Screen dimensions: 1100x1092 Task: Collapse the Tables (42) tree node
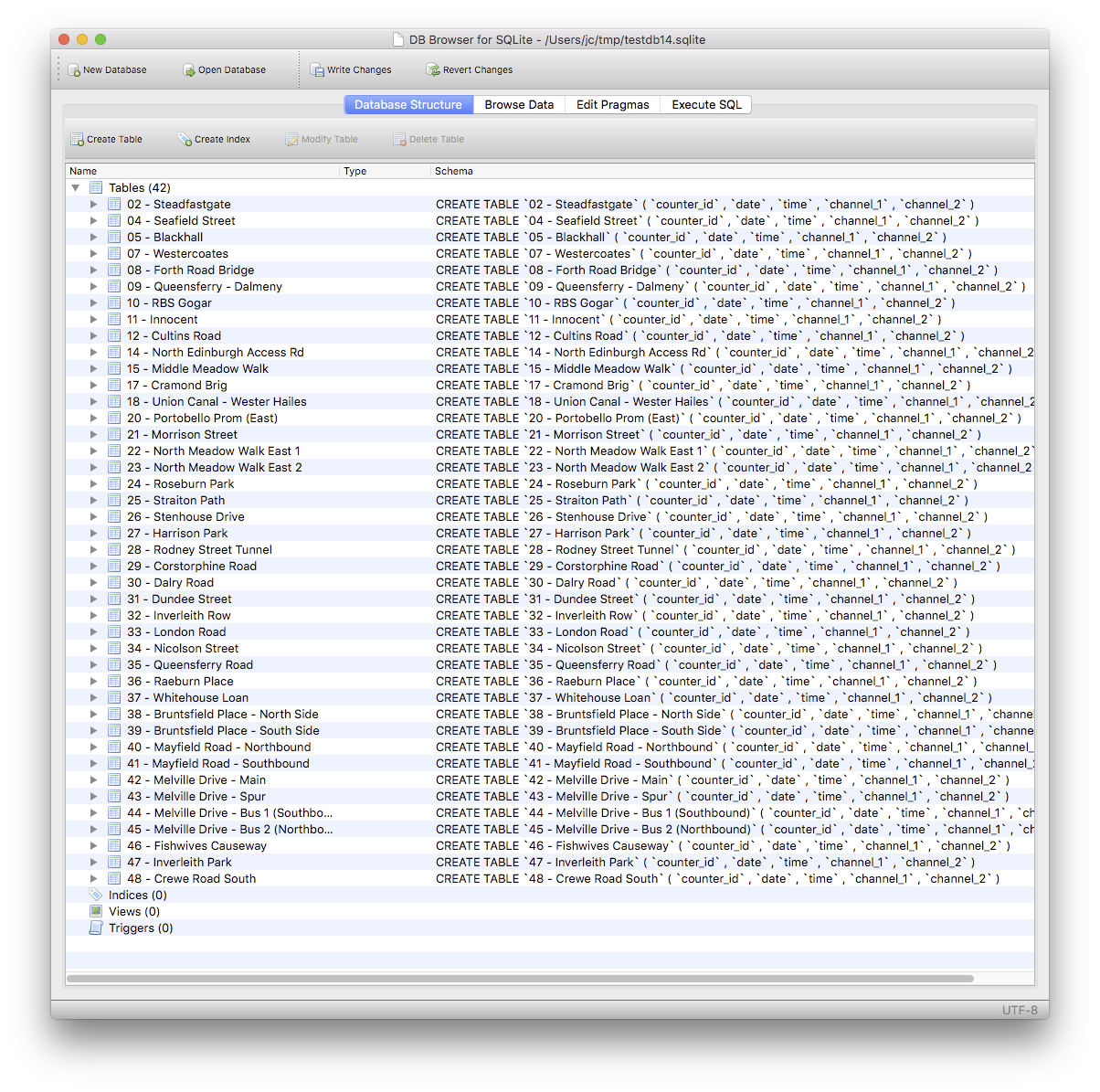(75, 187)
